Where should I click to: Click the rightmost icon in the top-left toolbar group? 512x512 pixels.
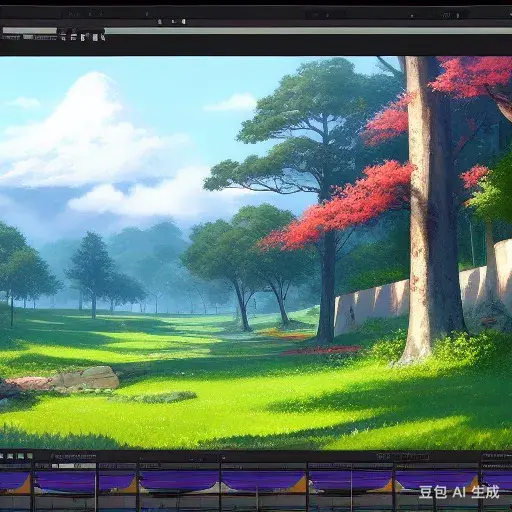tap(103, 37)
